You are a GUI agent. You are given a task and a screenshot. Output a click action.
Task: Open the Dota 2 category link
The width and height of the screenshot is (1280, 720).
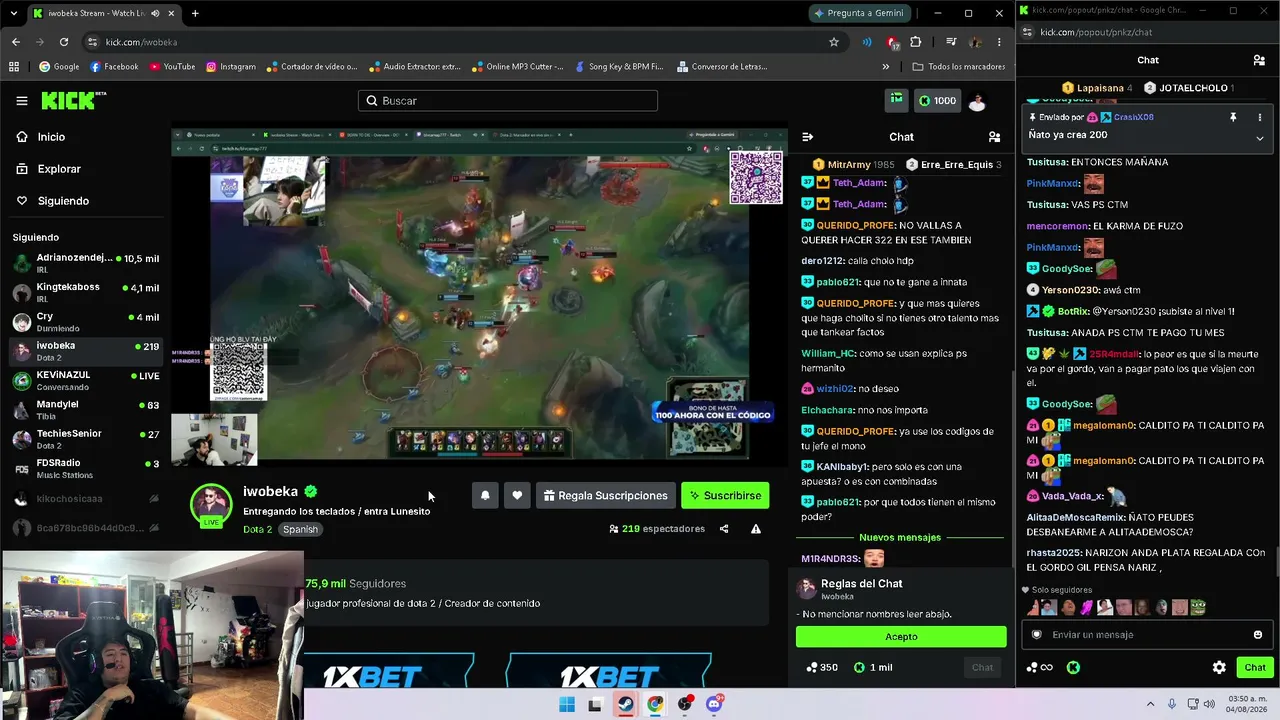point(257,529)
